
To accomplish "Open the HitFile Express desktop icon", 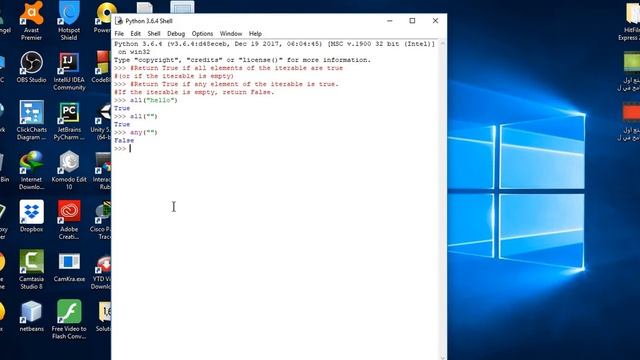I will tap(632, 21).
